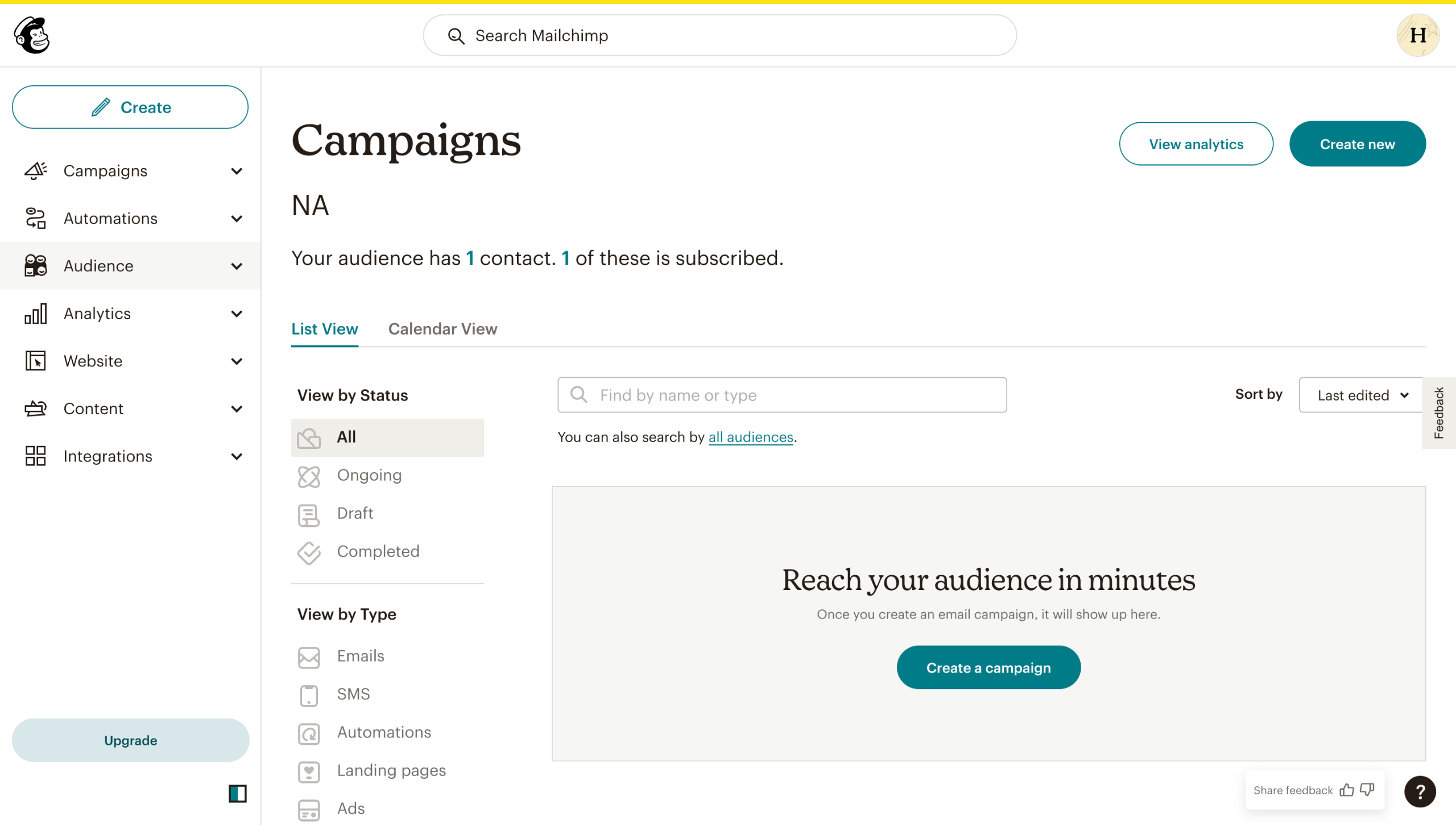Click the Completed checkmark icon

tap(309, 552)
